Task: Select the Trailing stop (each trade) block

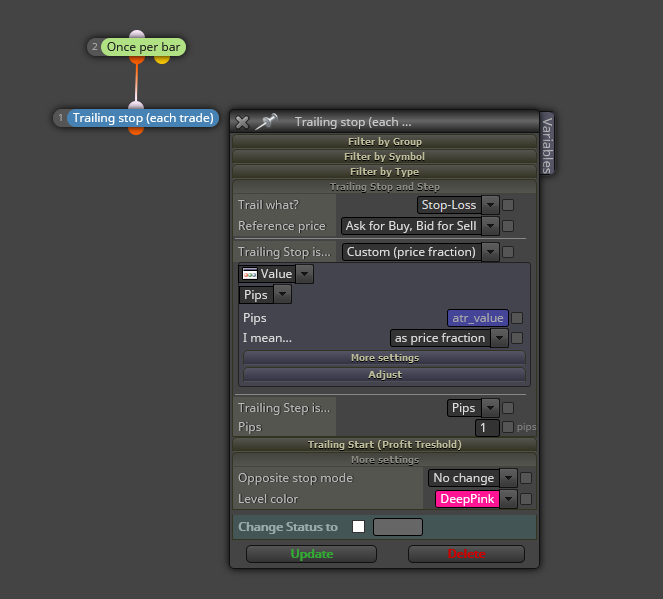Action: (143, 118)
